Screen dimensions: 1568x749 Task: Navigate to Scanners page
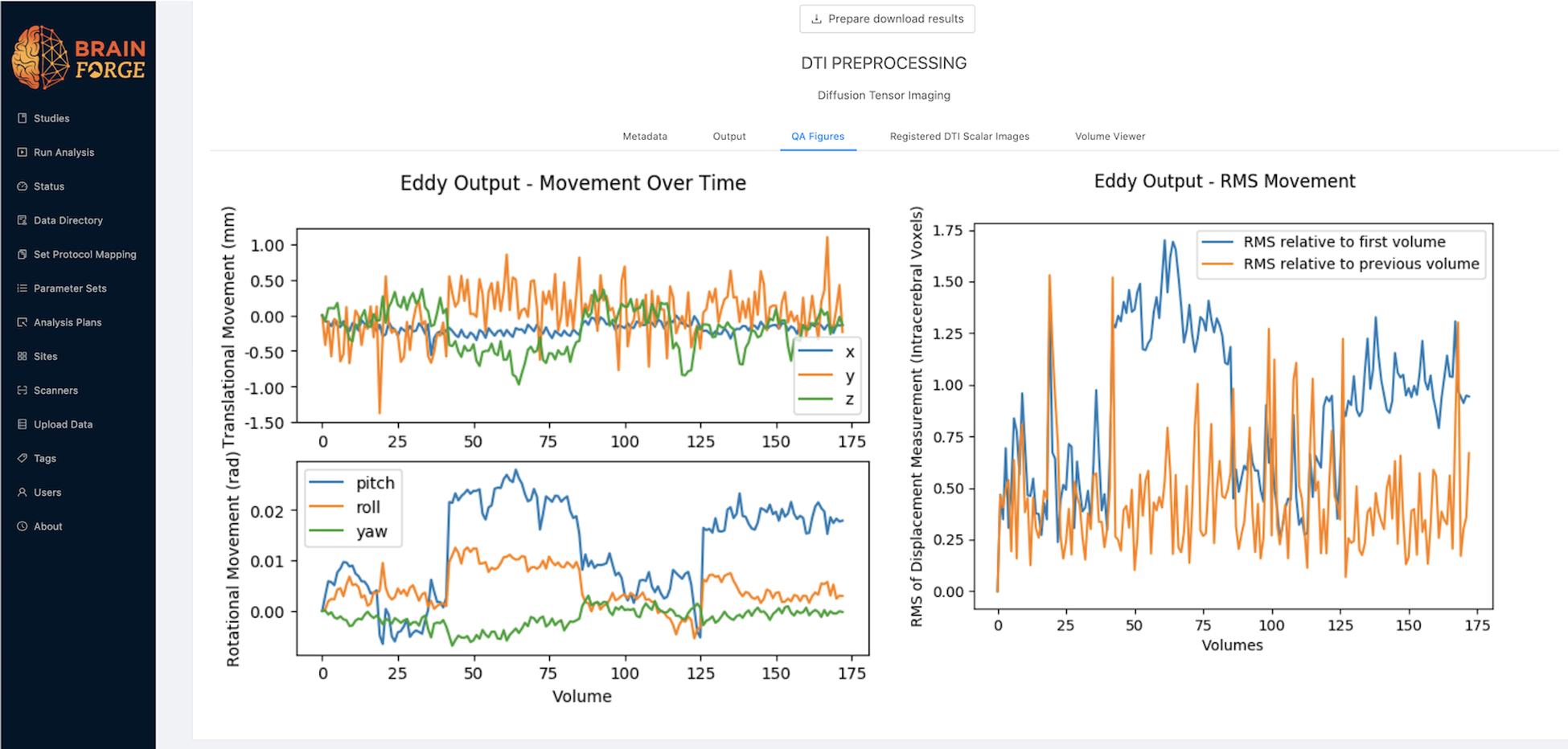point(55,390)
